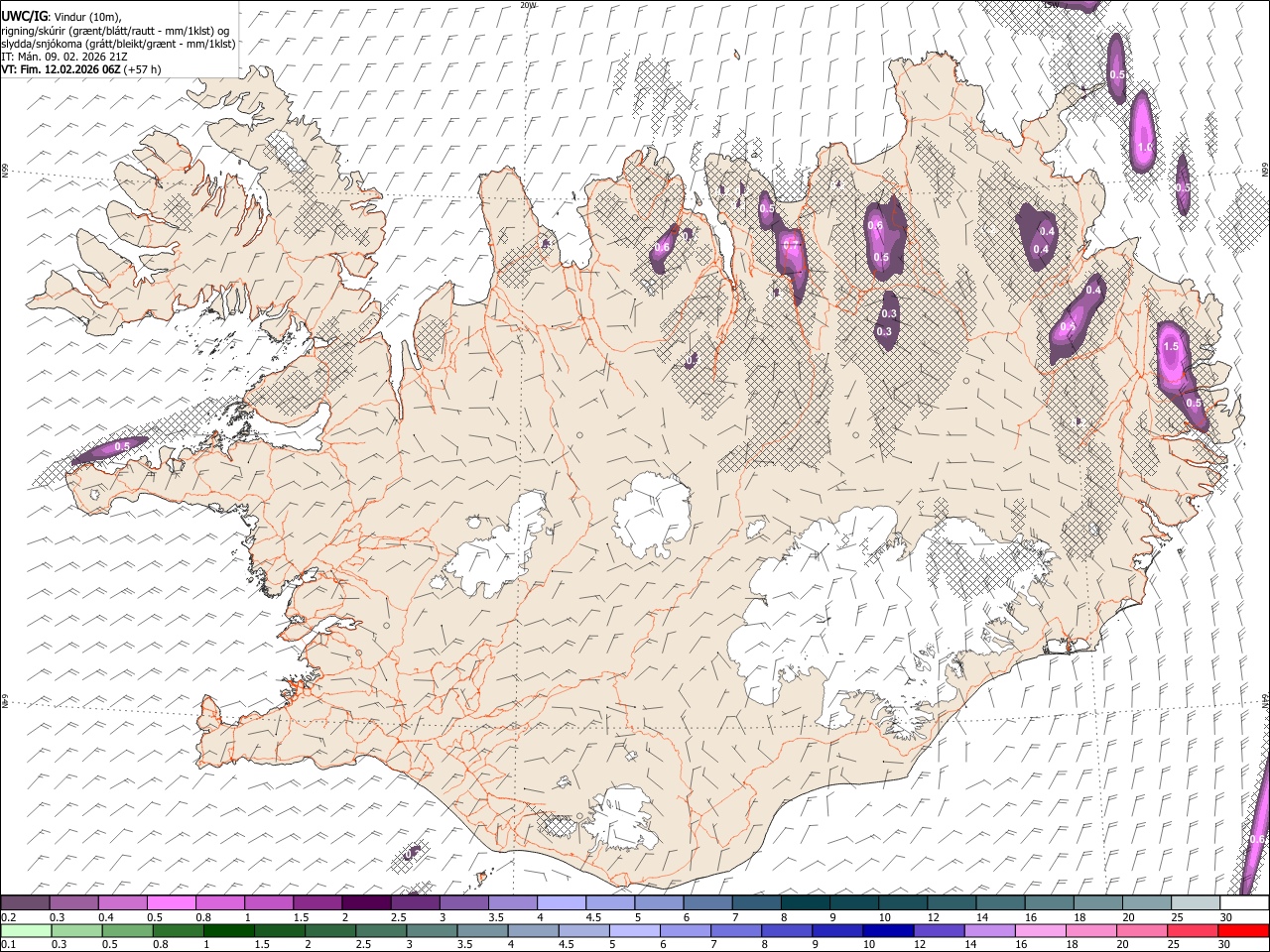1270x952 pixels.
Task: Click the 0.4 value at the top of the diagonal eastern patch
Action: 1093,290
